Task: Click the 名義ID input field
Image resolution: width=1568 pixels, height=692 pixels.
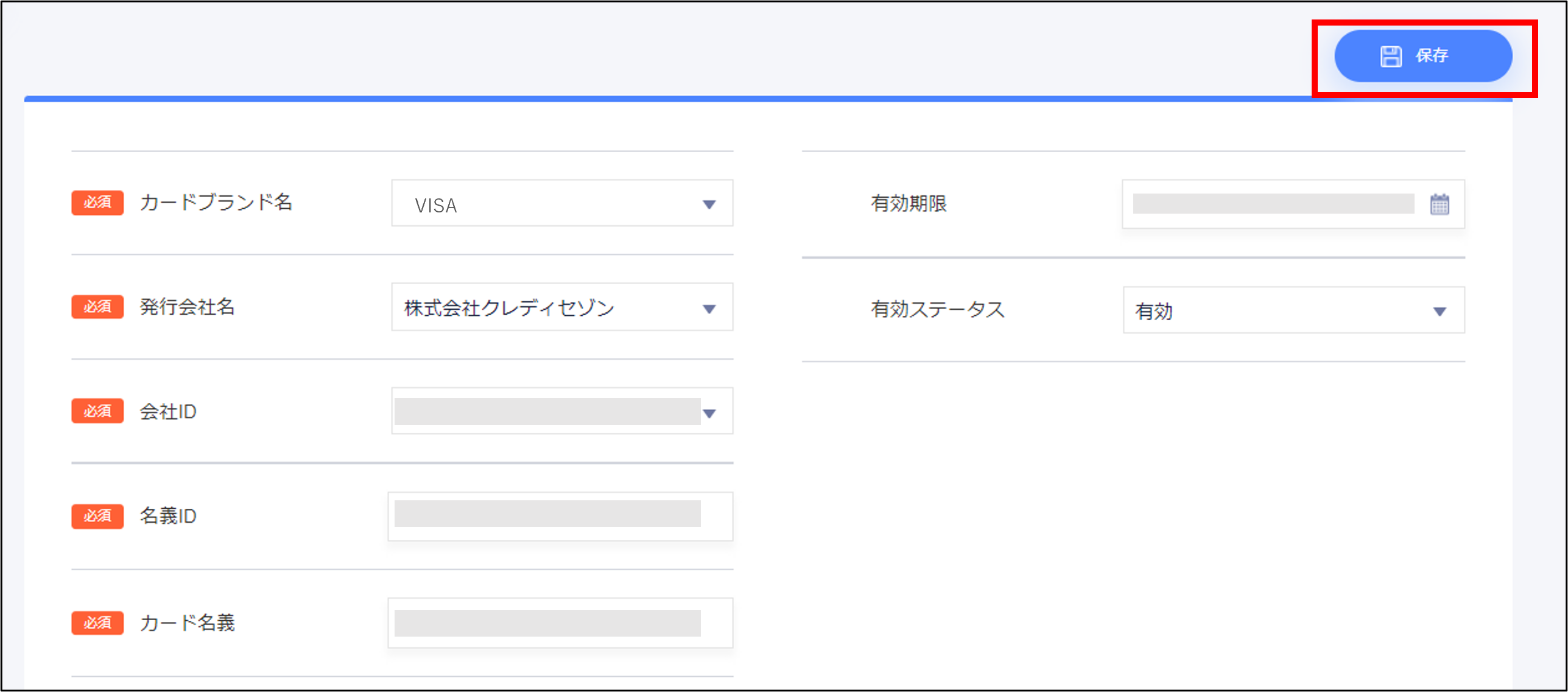Action: pos(560,516)
